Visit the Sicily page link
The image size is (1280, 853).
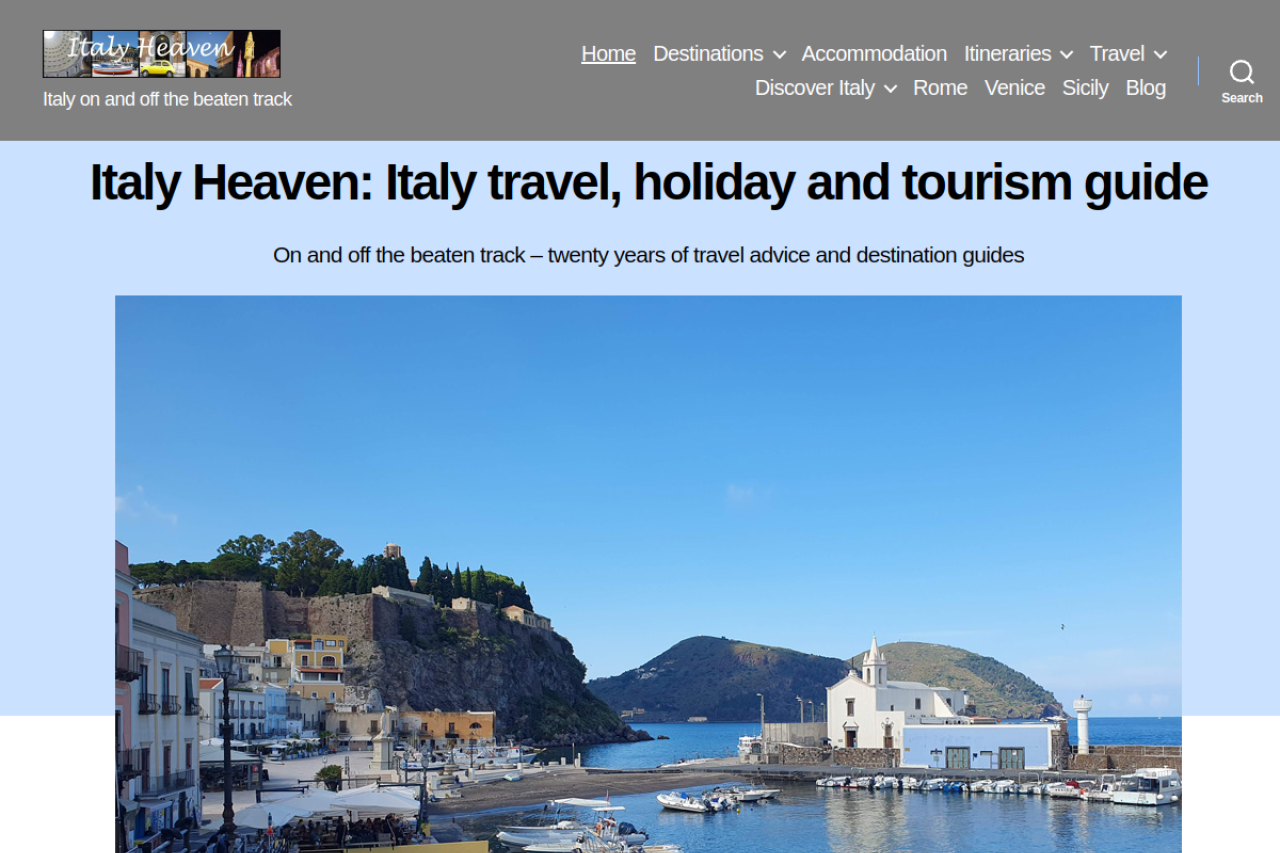point(1085,88)
